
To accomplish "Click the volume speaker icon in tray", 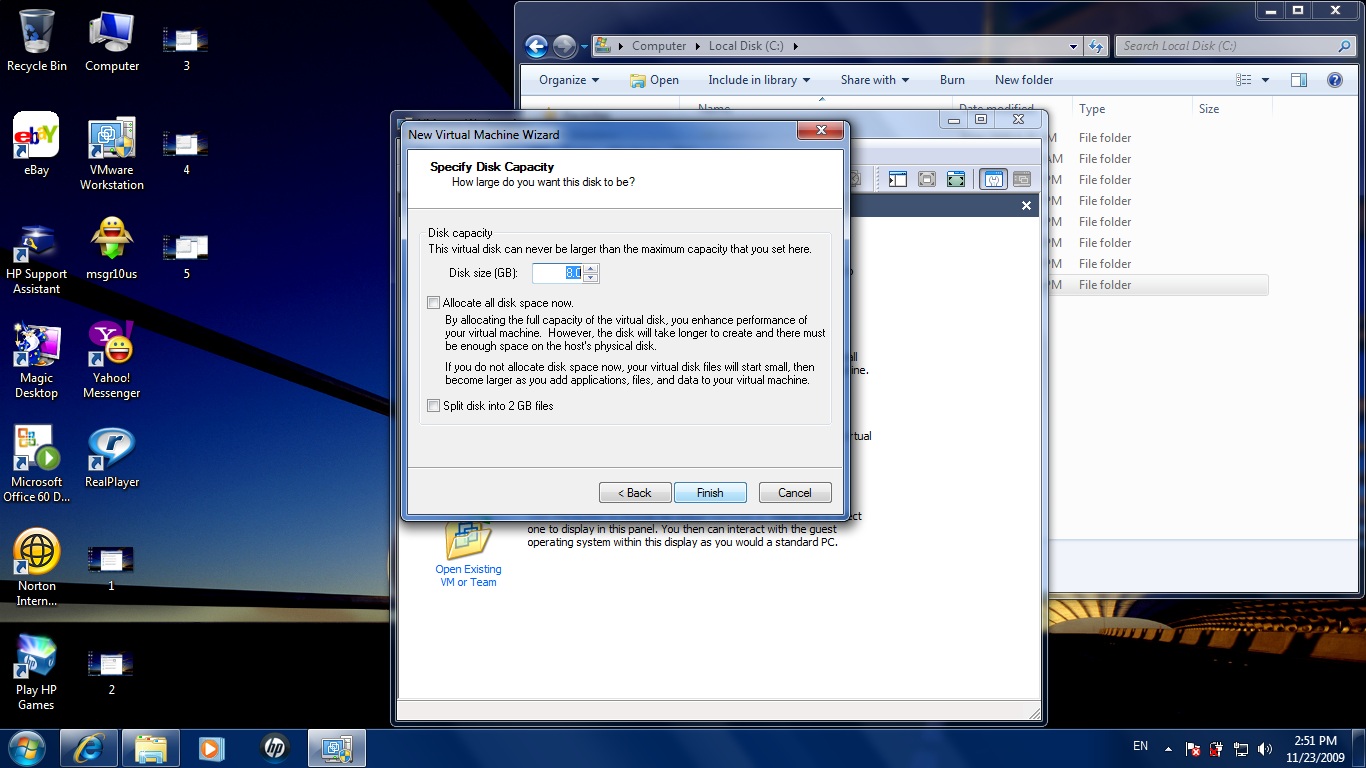I will 1265,748.
